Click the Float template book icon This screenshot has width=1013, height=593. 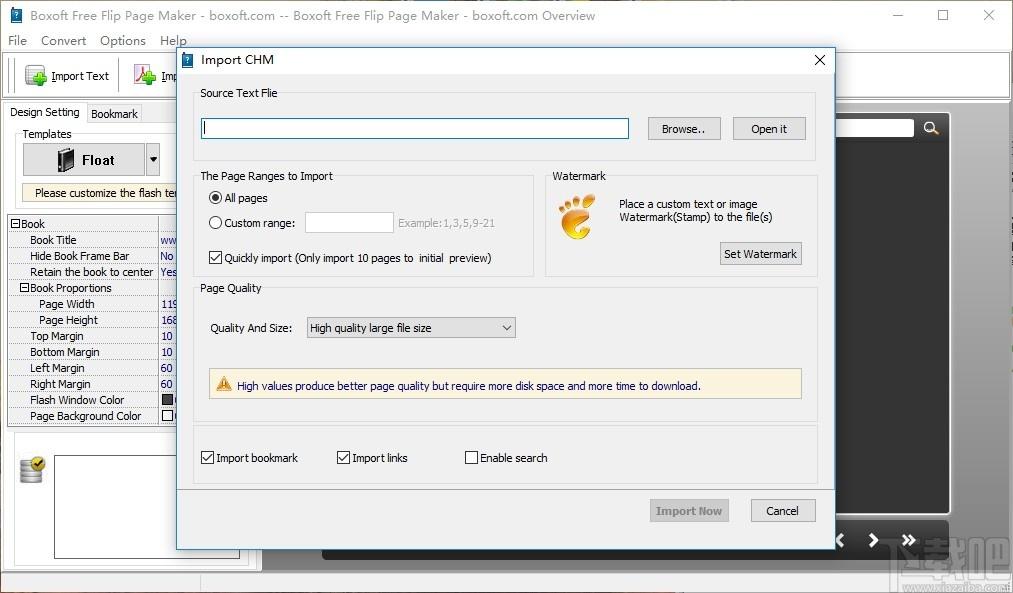point(66,160)
